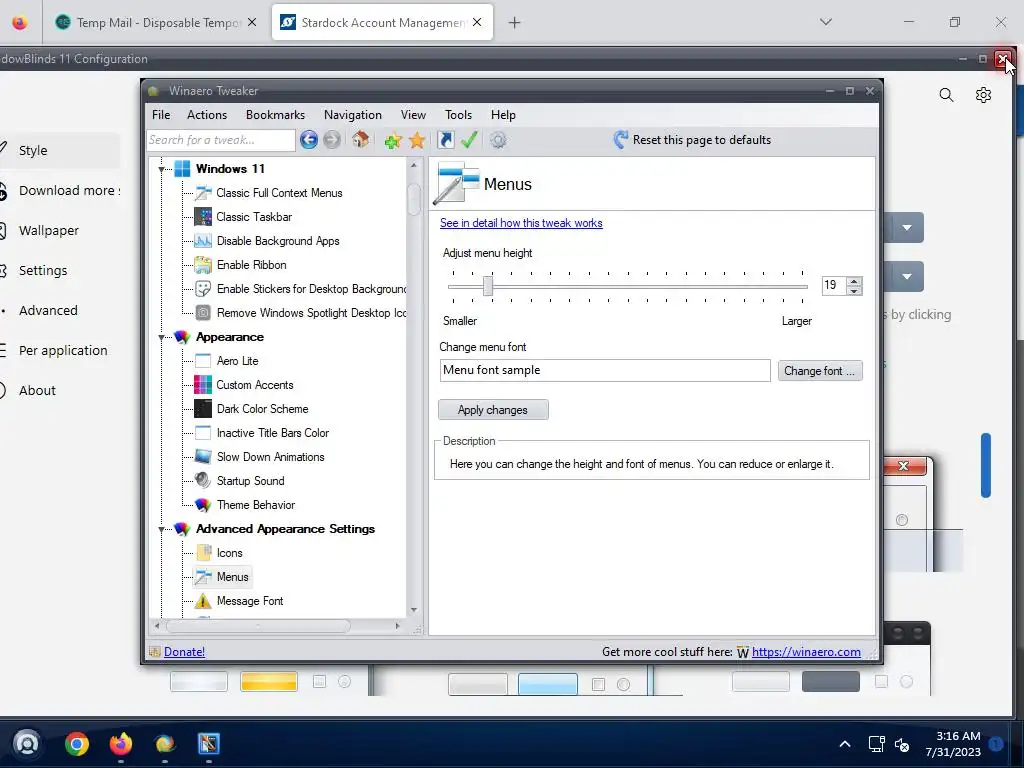Select Classic Full Context Menus
Screen dimensions: 1024x768
tap(269, 193)
